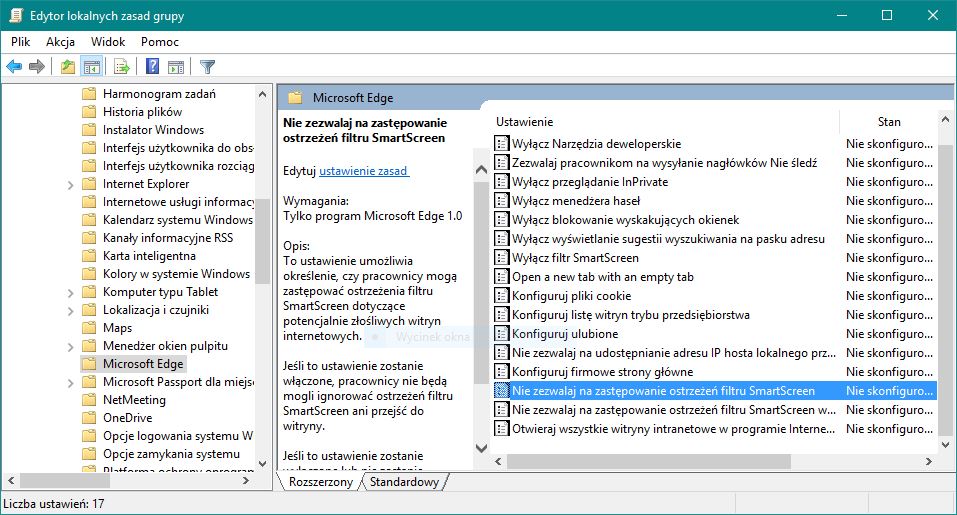Select Harmonogram zadań tree item
Image resolution: width=957 pixels, height=515 pixels.
pyautogui.click(x=159, y=93)
